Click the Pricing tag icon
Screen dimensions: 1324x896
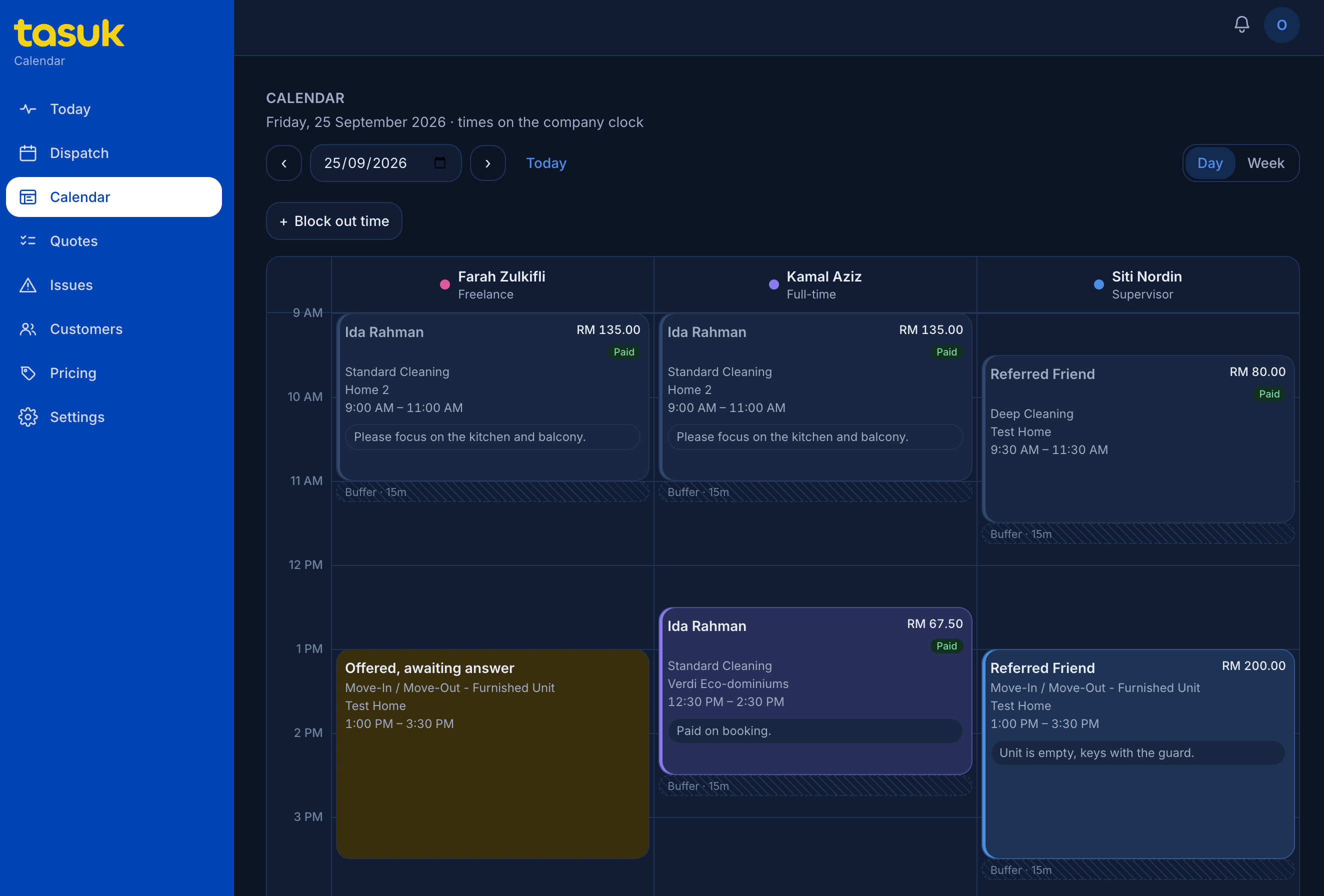(x=28, y=373)
